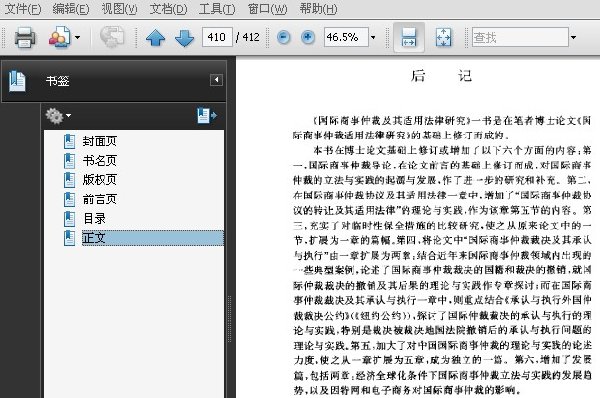Click the bookmark icon beside 正文
600x398 pixels.
[69, 238]
